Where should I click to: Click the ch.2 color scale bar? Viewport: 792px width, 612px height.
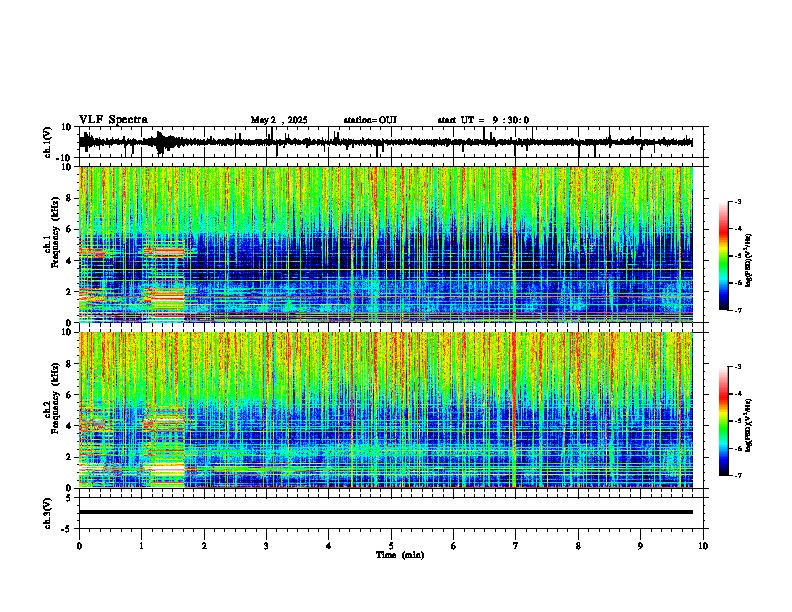click(x=724, y=421)
